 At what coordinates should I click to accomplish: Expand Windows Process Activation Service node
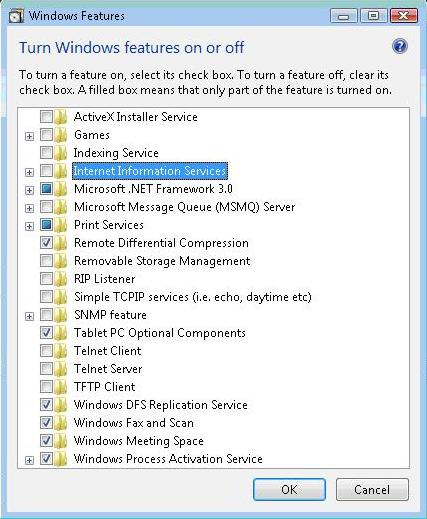coord(29,460)
